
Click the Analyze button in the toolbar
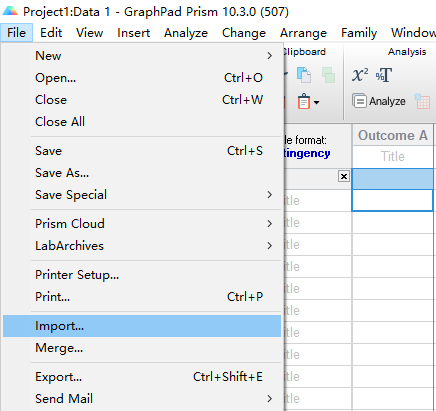point(379,101)
